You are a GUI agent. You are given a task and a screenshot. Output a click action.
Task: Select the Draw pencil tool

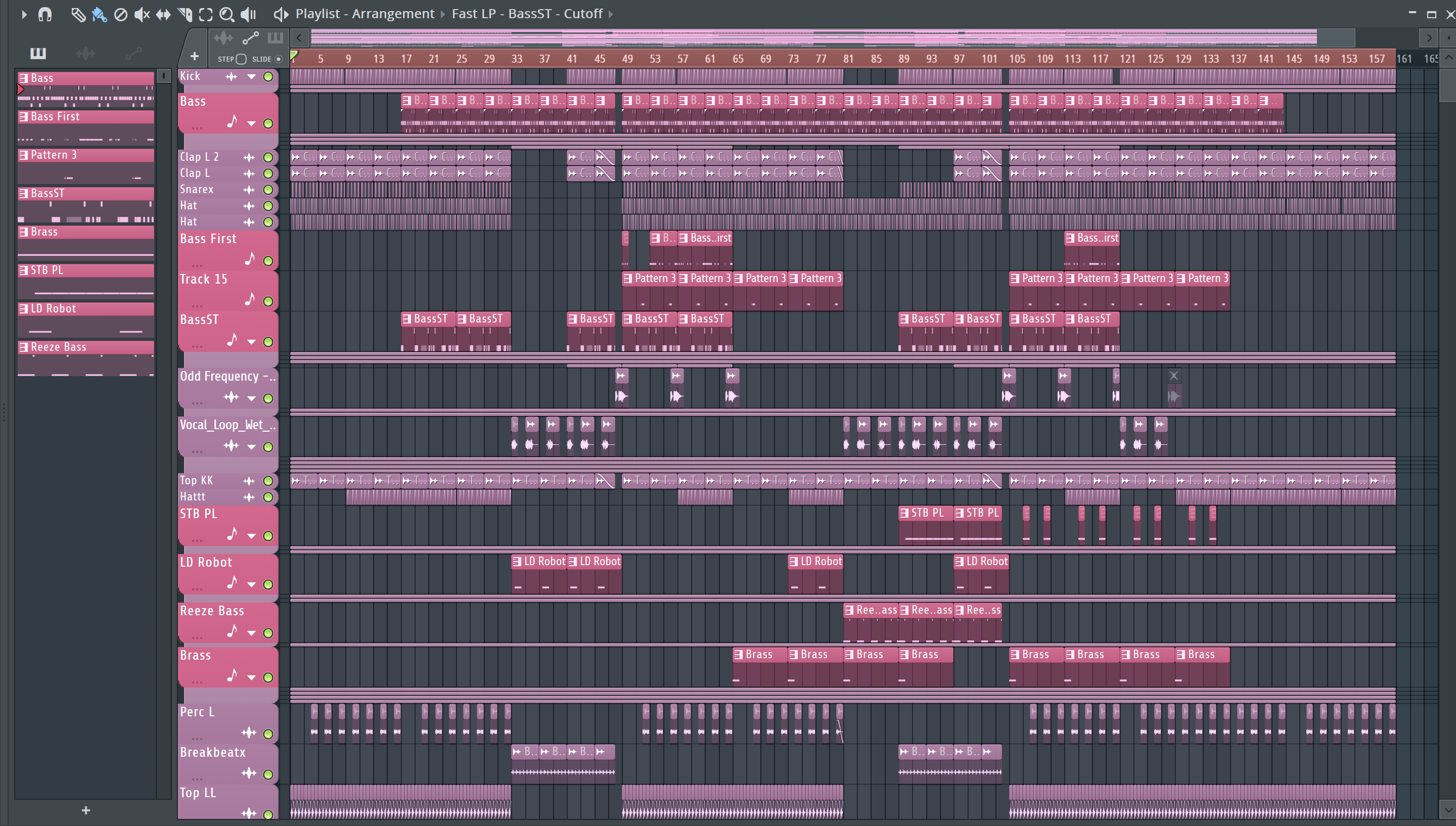click(78, 14)
